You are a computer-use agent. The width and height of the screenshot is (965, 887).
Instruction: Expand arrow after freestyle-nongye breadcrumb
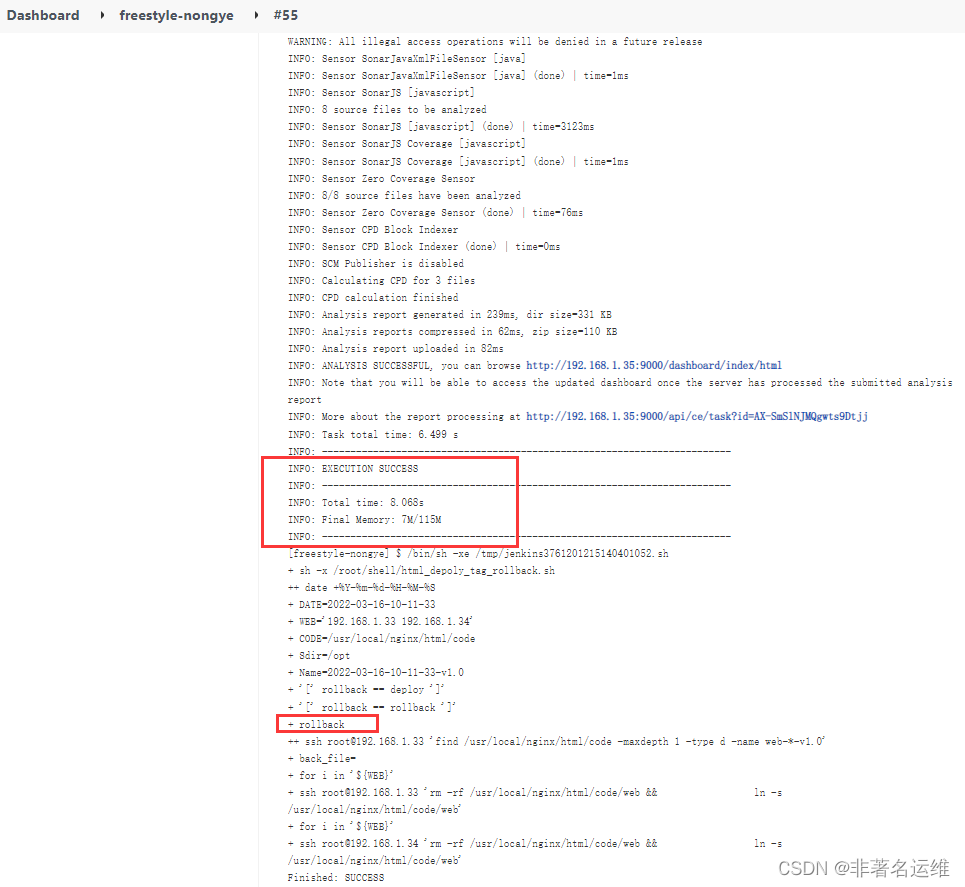click(x=256, y=15)
